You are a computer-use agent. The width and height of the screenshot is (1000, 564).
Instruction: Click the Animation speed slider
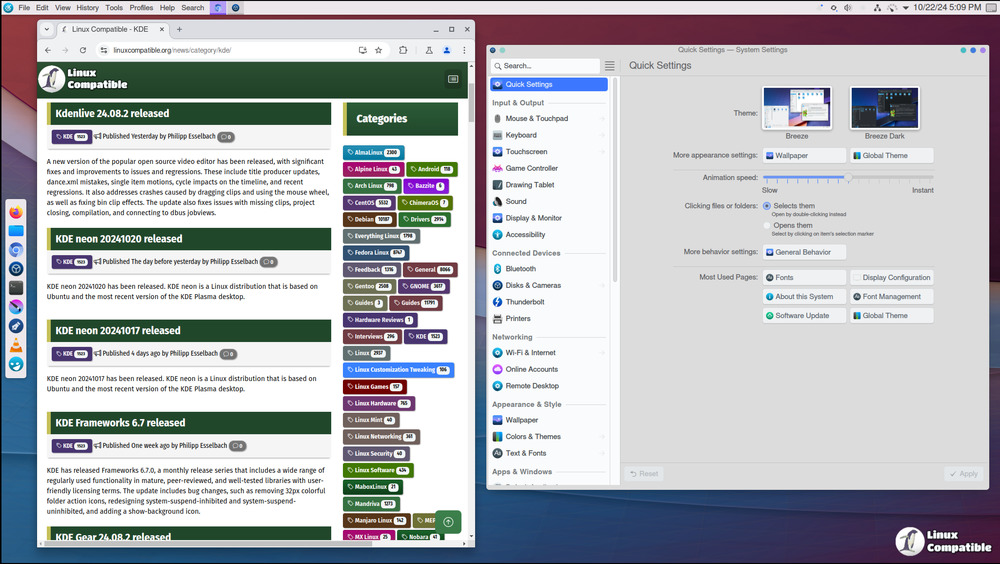[848, 177]
